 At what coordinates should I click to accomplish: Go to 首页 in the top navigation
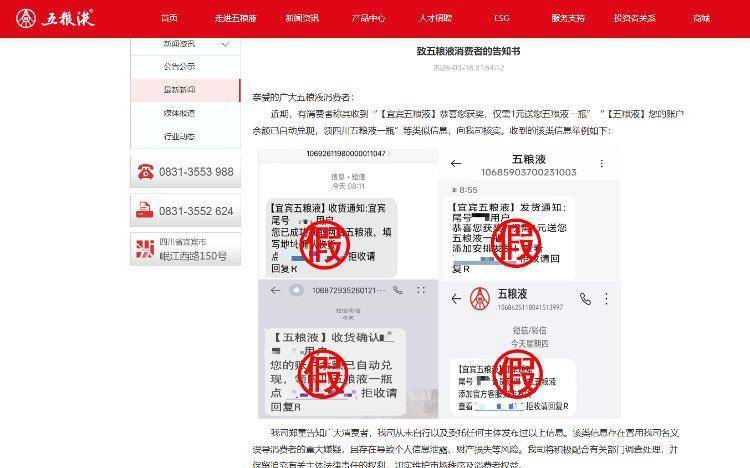pos(170,18)
